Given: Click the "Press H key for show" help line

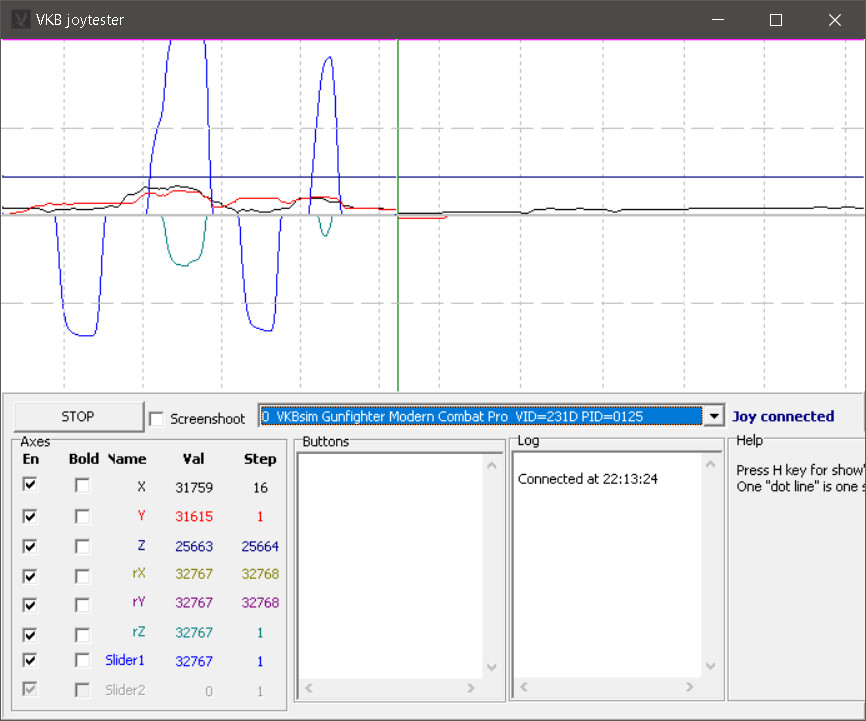Looking at the screenshot, I should pyautogui.click(x=800, y=470).
